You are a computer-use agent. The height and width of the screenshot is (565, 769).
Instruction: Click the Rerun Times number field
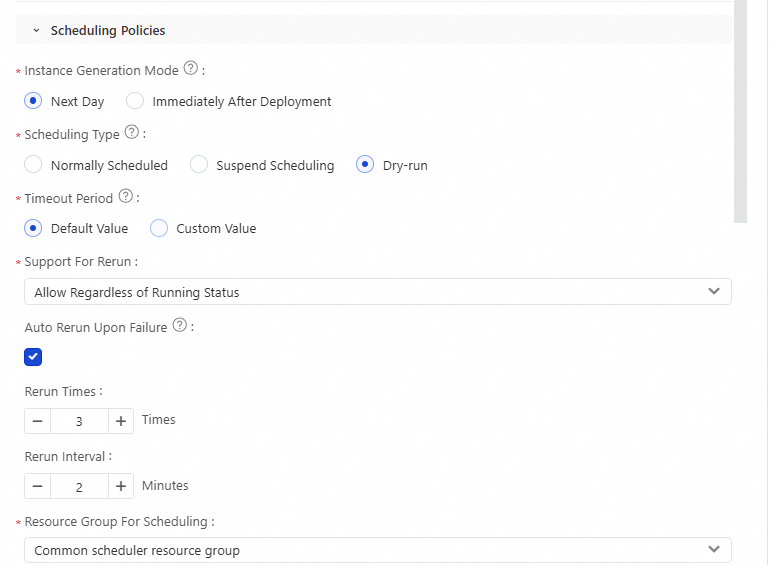(79, 421)
